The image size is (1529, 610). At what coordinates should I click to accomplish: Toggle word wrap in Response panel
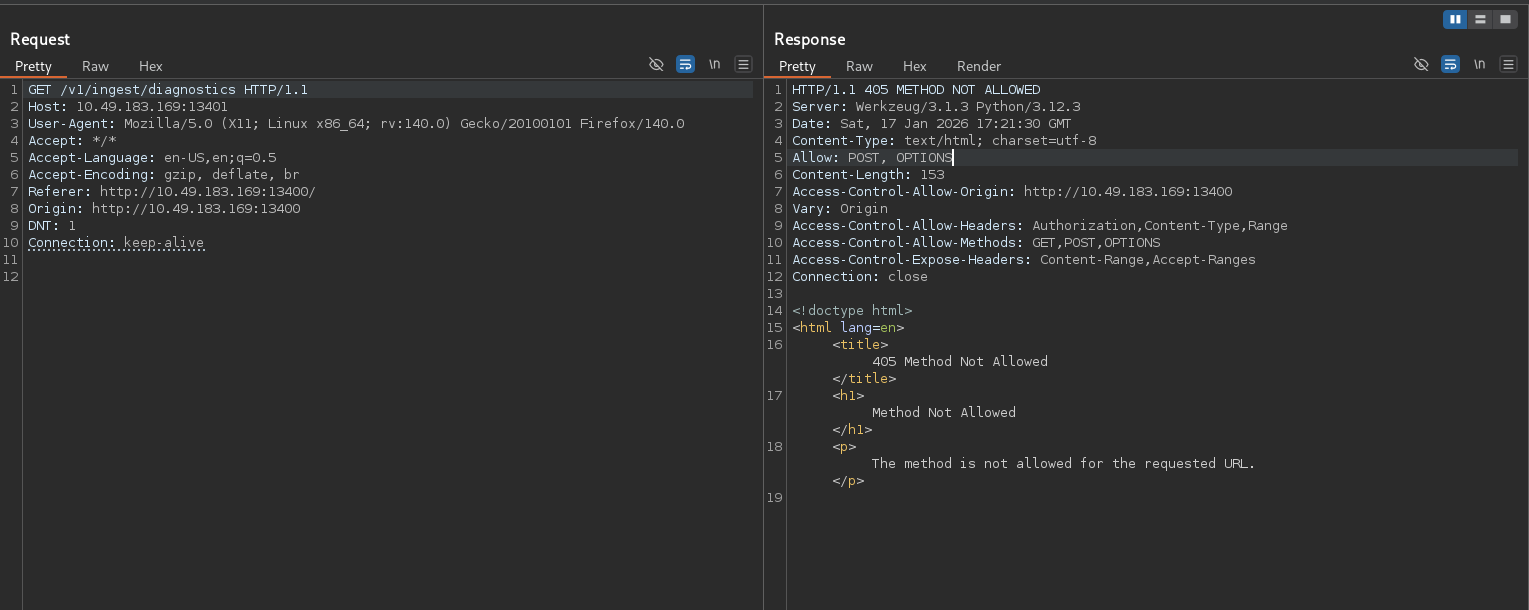[1450, 64]
